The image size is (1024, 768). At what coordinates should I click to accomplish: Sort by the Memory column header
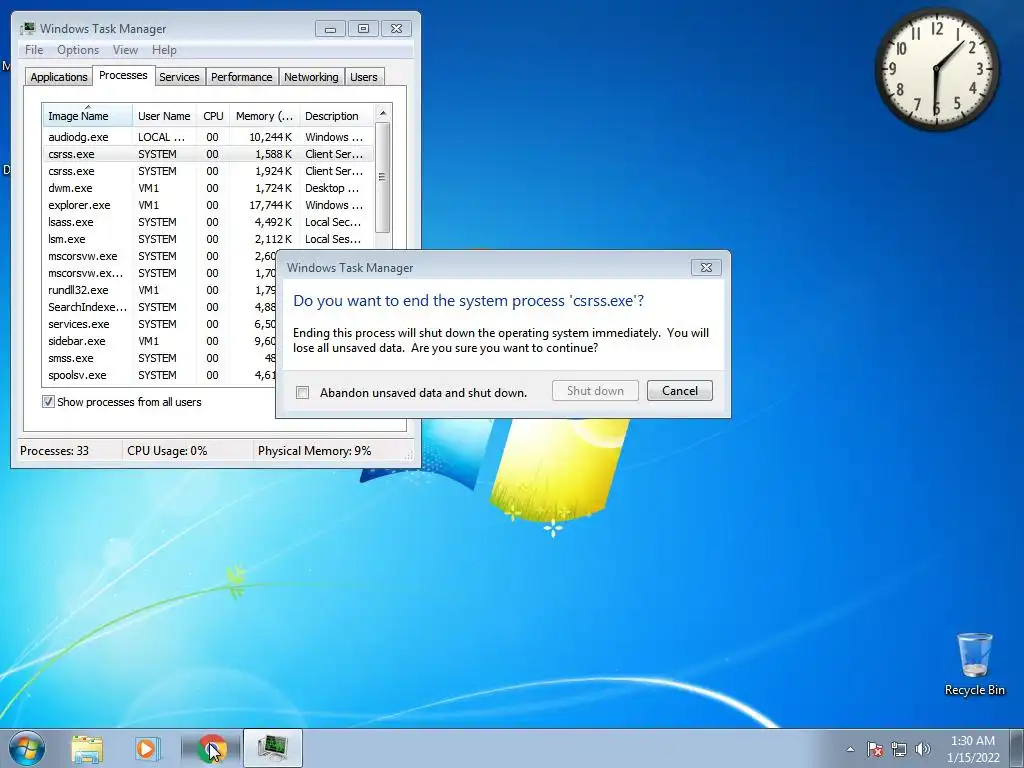pyautogui.click(x=264, y=116)
